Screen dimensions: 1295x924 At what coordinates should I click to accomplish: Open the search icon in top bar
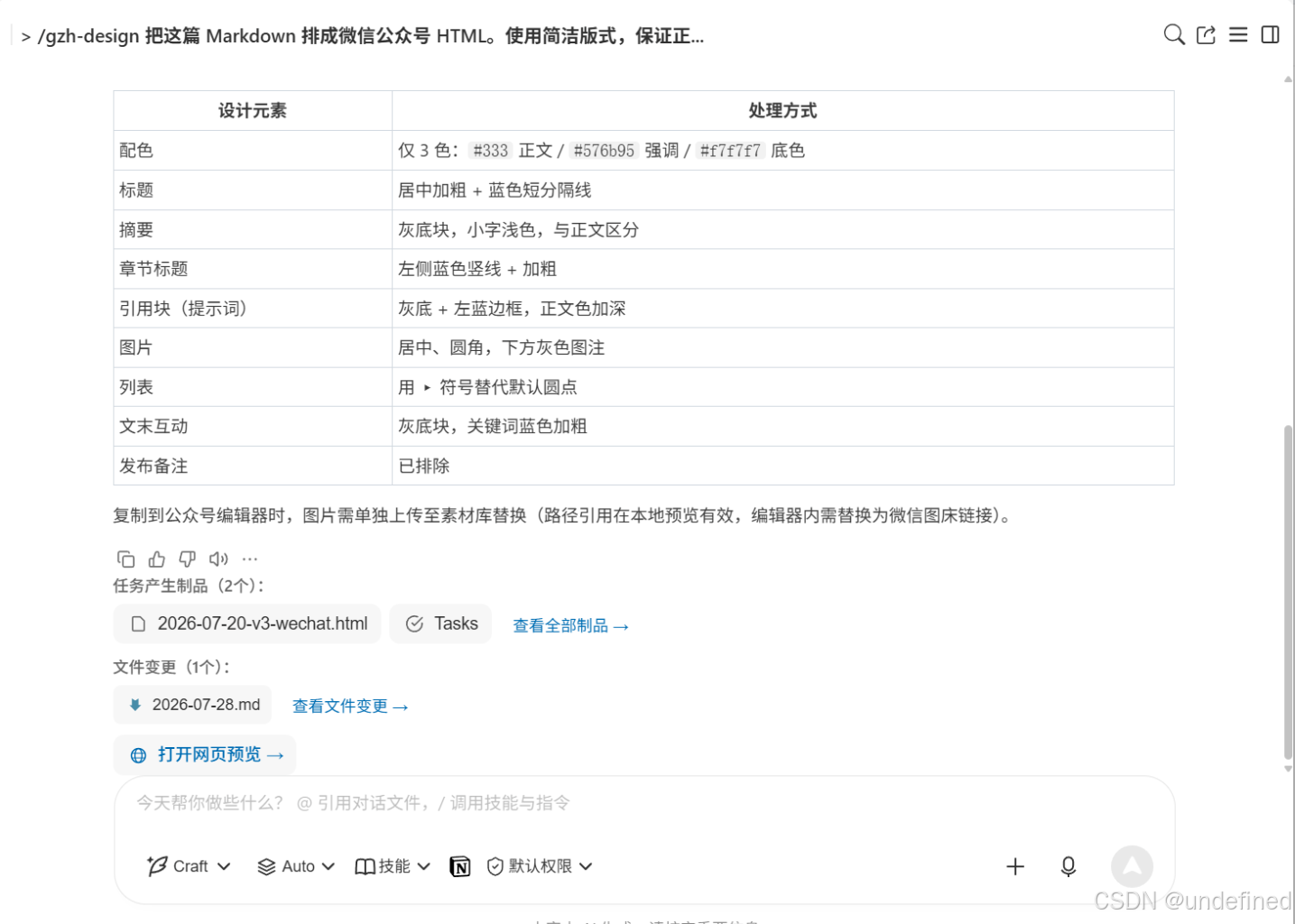(x=1174, y=35)
